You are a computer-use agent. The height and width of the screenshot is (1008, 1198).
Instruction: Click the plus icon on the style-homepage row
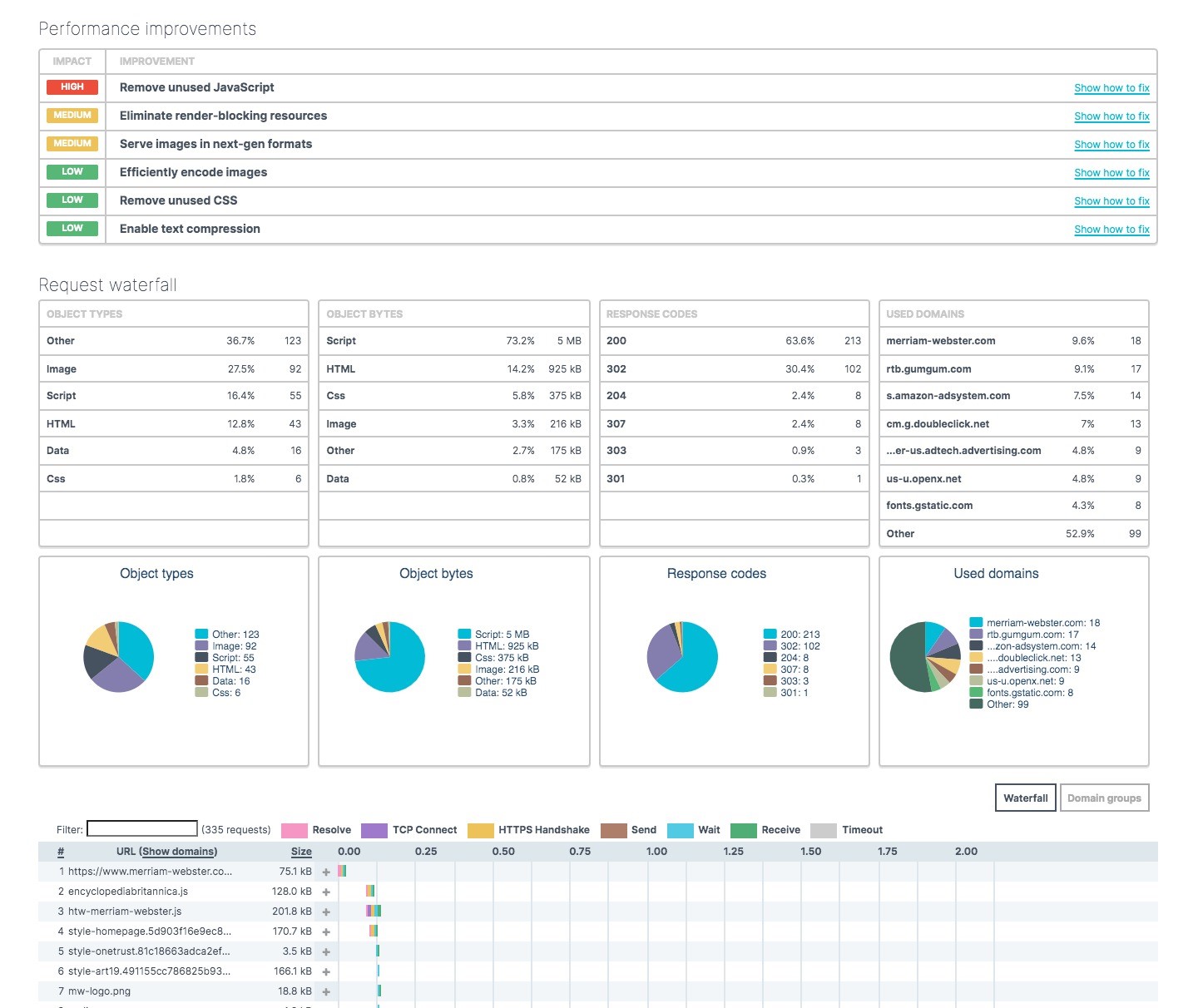[x=326, y=931]
